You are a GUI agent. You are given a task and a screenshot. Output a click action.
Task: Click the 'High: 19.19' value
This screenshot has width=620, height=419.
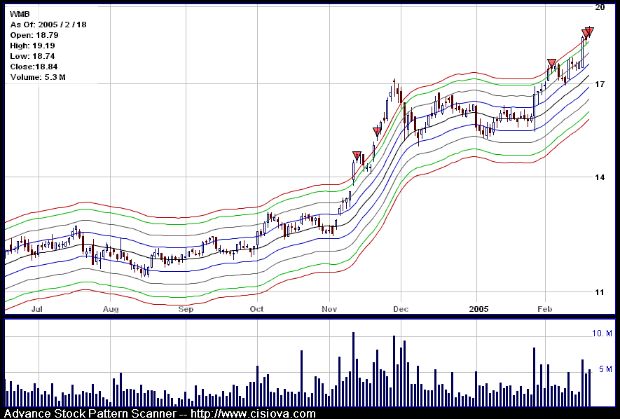32,46
